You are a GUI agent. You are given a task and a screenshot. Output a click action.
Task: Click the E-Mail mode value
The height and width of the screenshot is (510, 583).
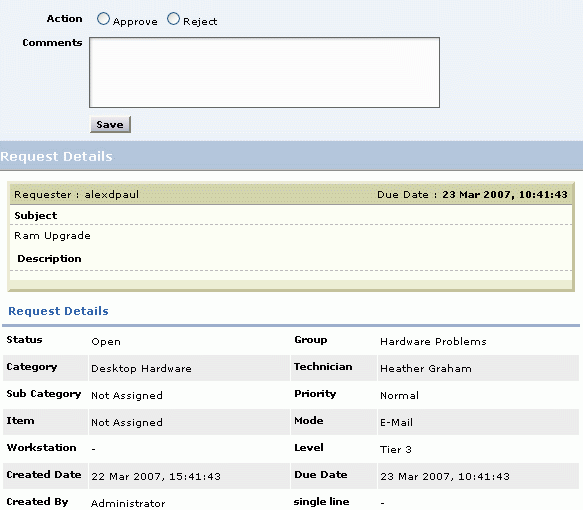pyautogui.click(x=396, y=422)
